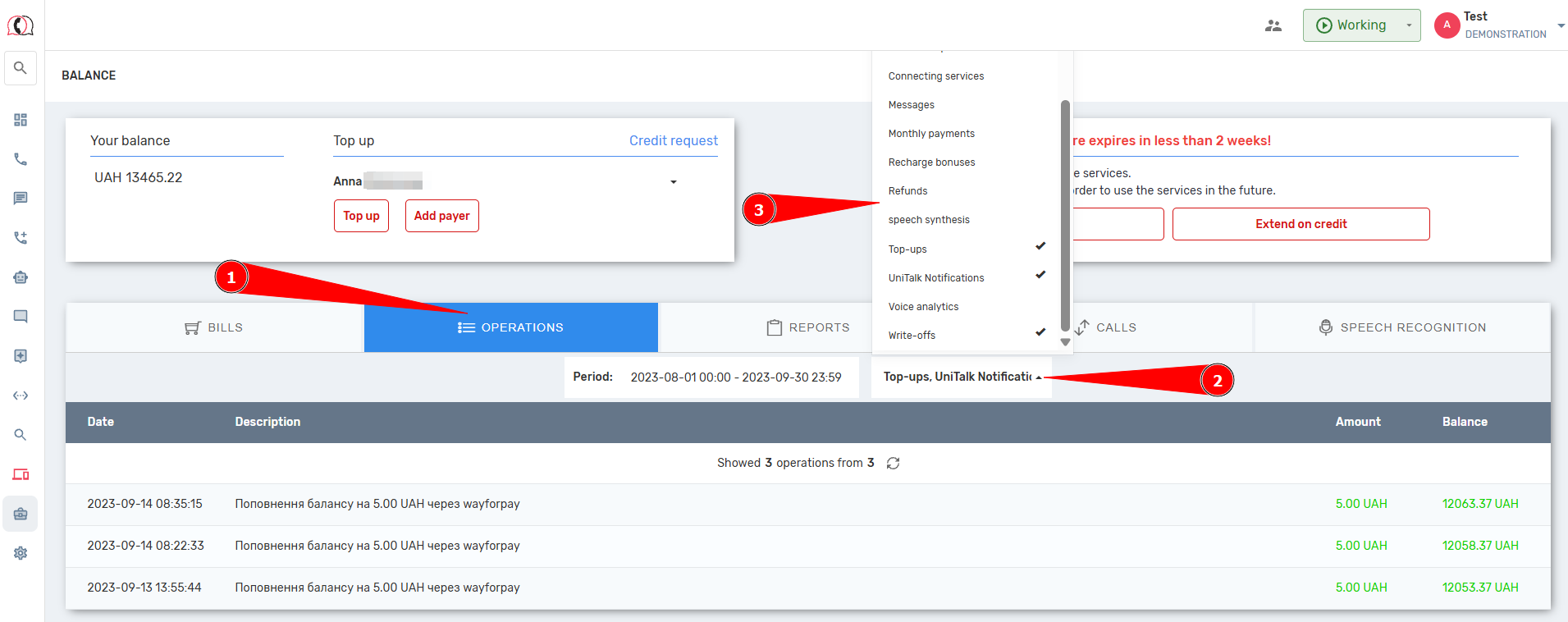Viewport: 1568px width, 622px height.
Task: Expand the Working status dropdown
Action: 1408,25
